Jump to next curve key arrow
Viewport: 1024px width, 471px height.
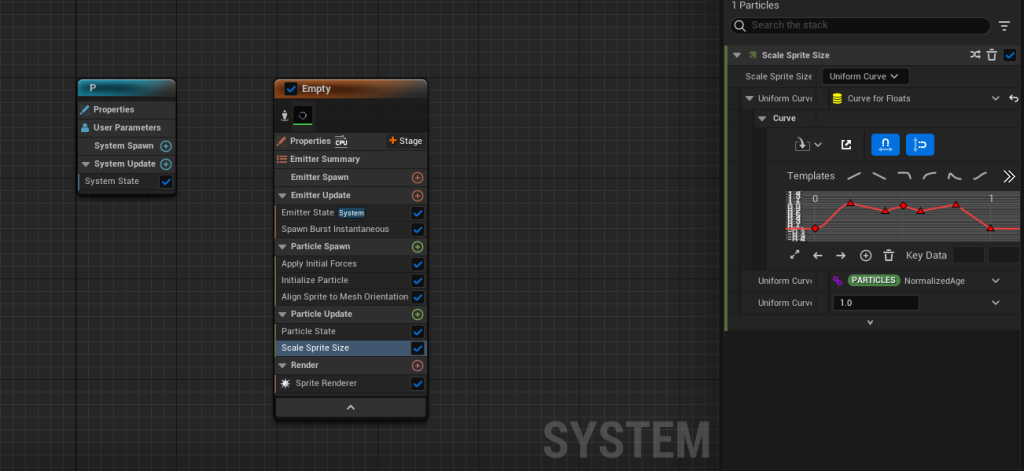tap(841, 255)
